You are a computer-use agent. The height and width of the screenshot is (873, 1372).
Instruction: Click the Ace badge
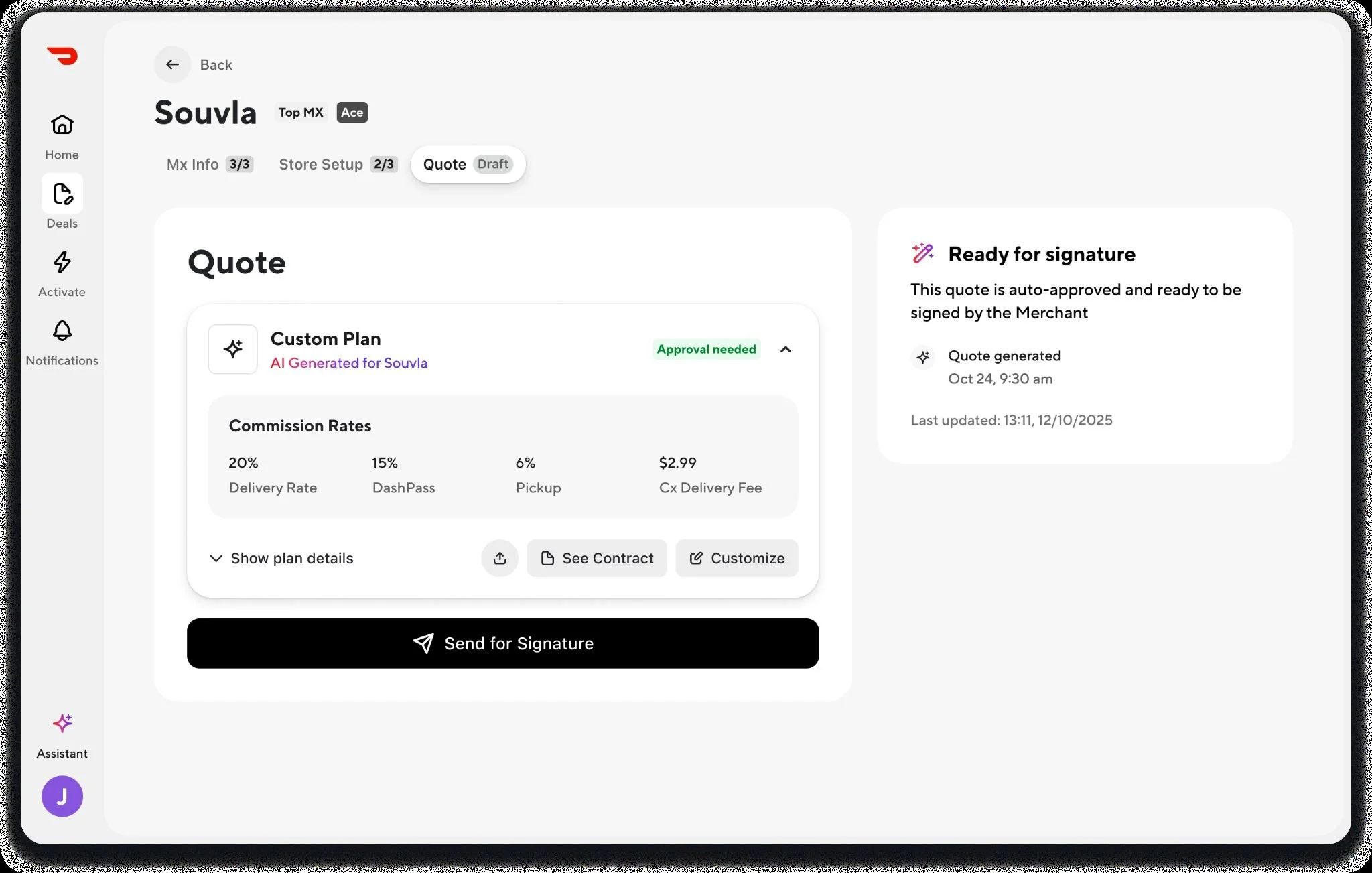352,113
